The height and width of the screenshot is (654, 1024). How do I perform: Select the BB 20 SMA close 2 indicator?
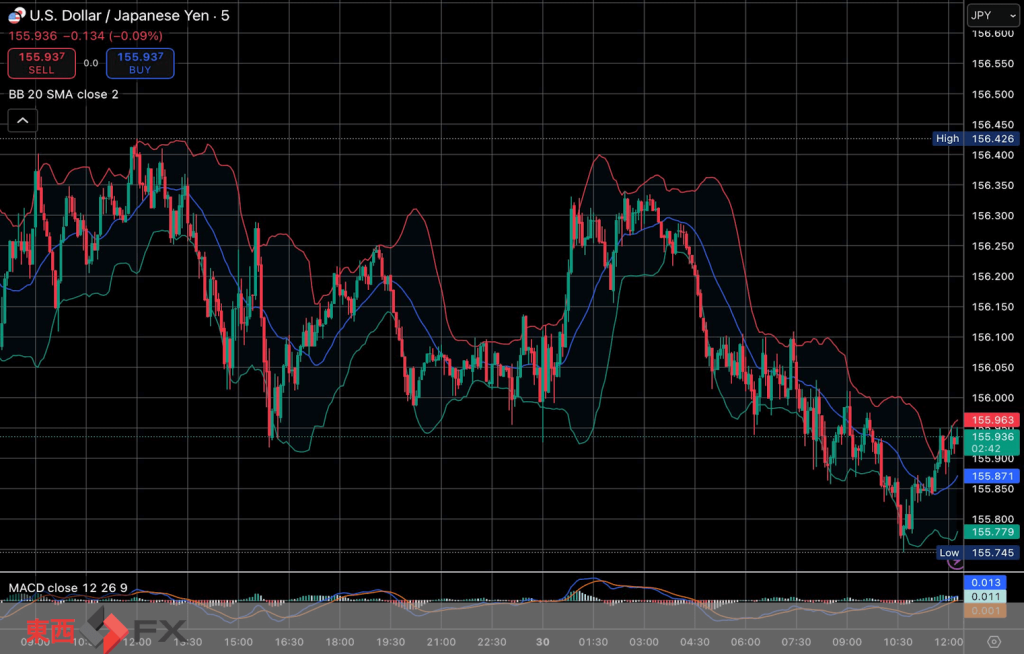pyautogui.click(x=64, y=94)
